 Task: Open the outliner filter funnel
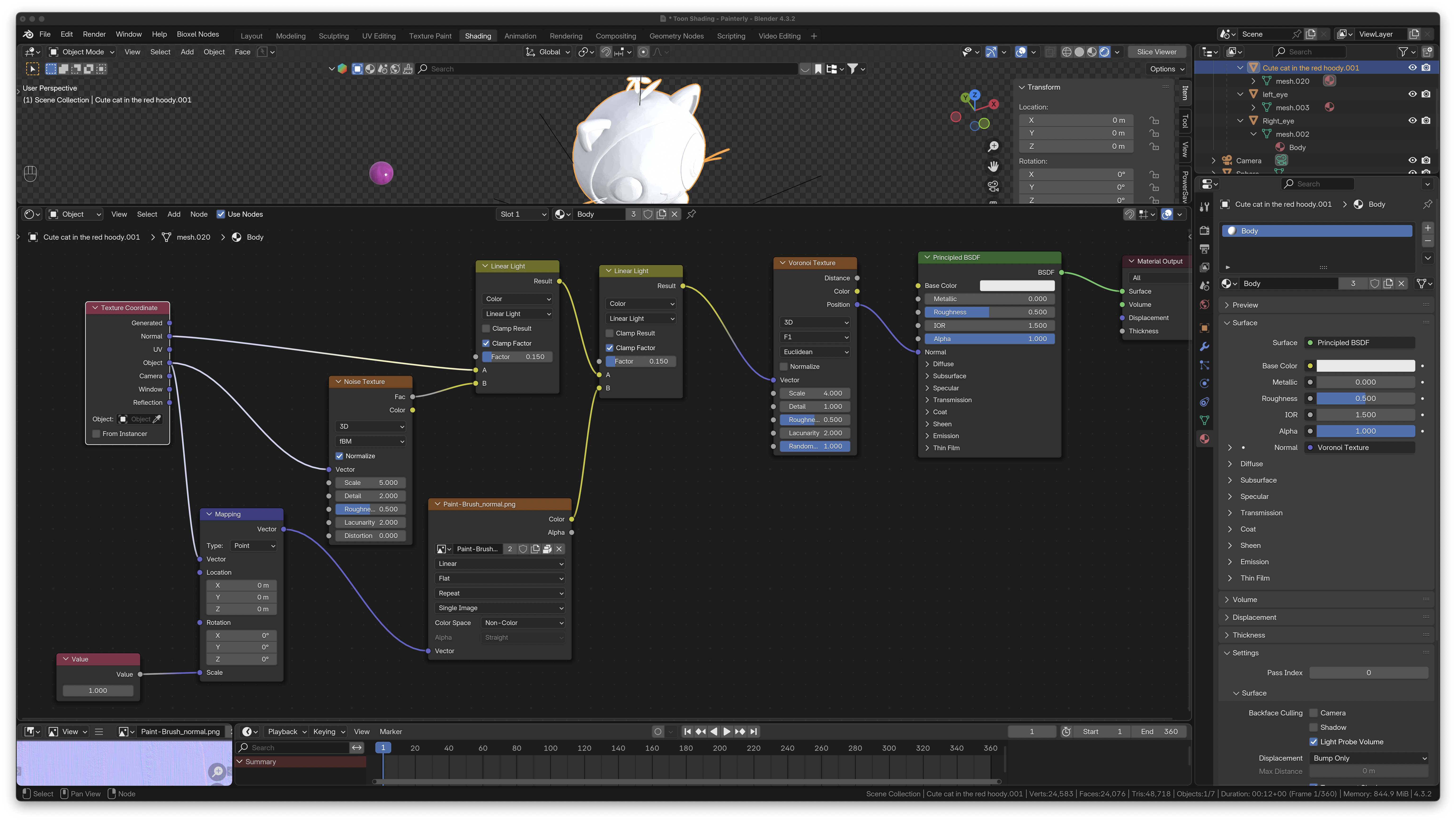click(x=1403, y=52)
